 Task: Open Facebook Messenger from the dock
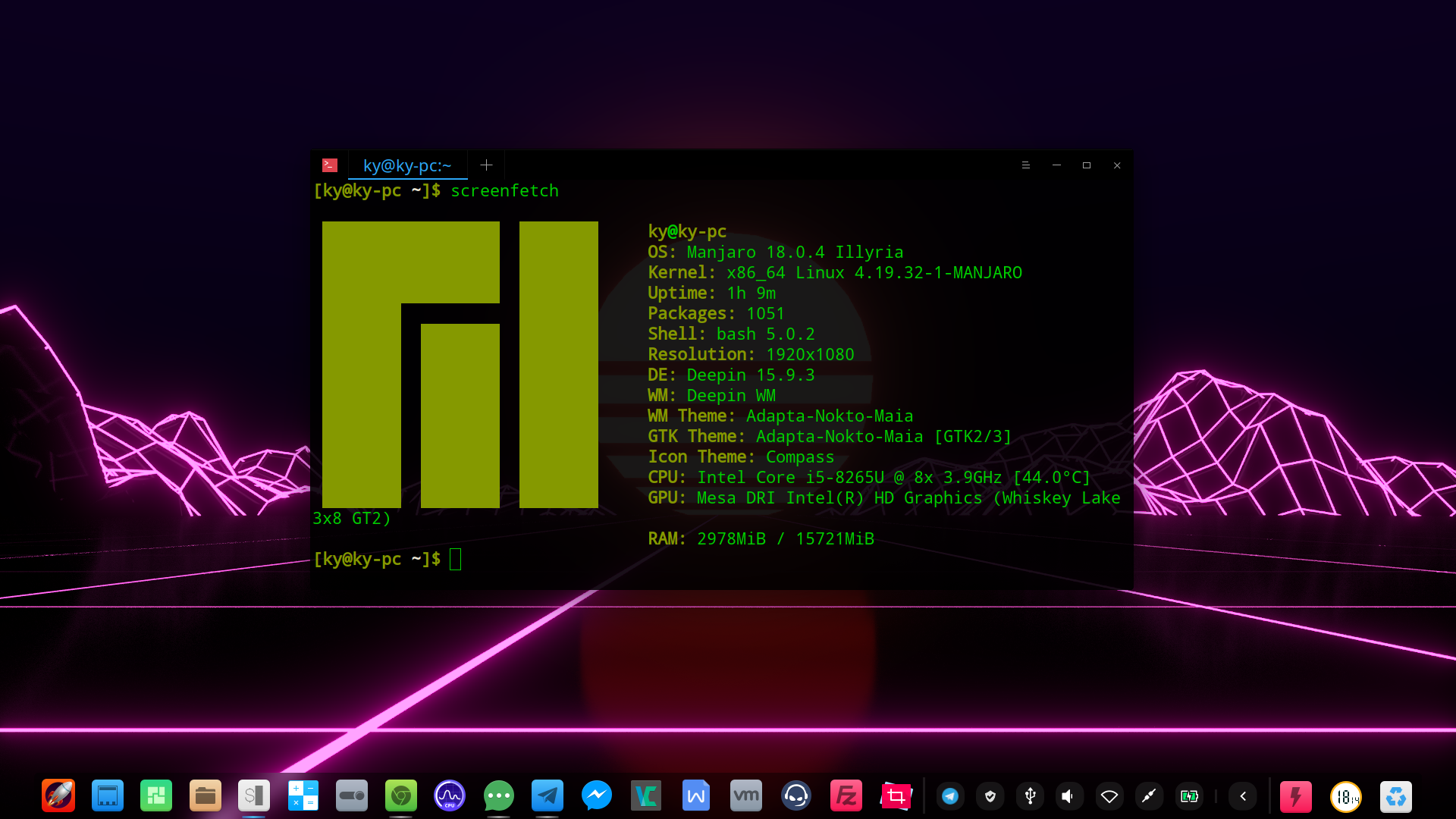[597, 796]
